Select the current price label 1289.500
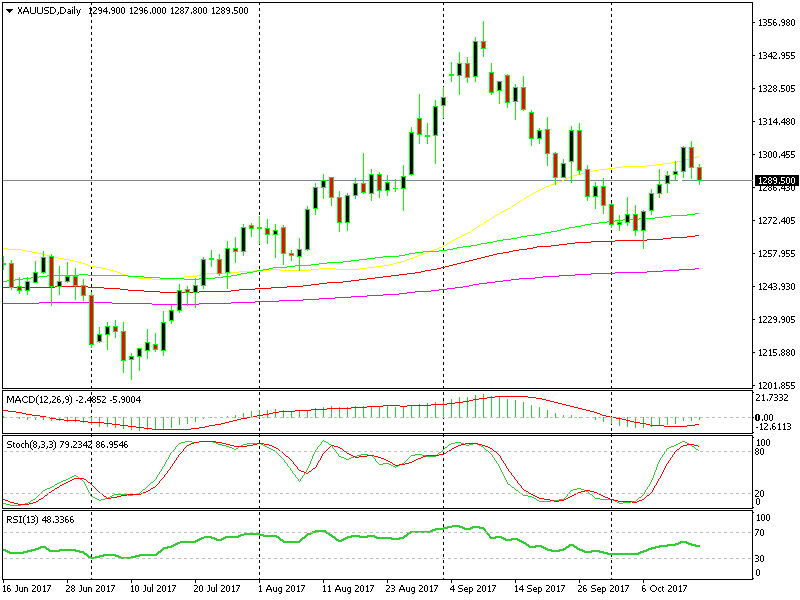Screen dimensions: 800x600 coord(777,181)
